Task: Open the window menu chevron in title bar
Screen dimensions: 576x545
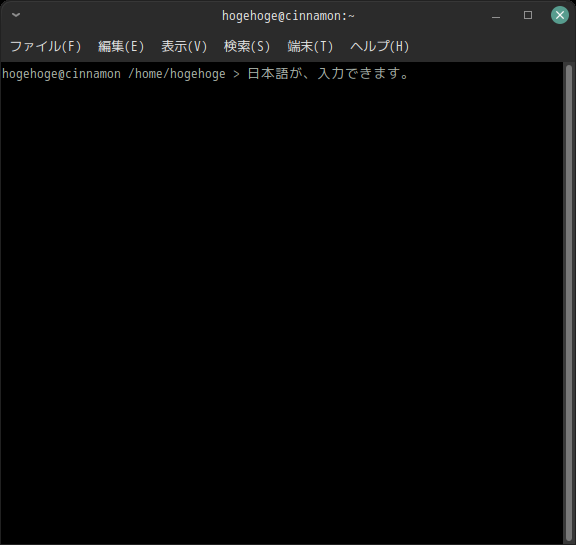Action: point(16,15)
